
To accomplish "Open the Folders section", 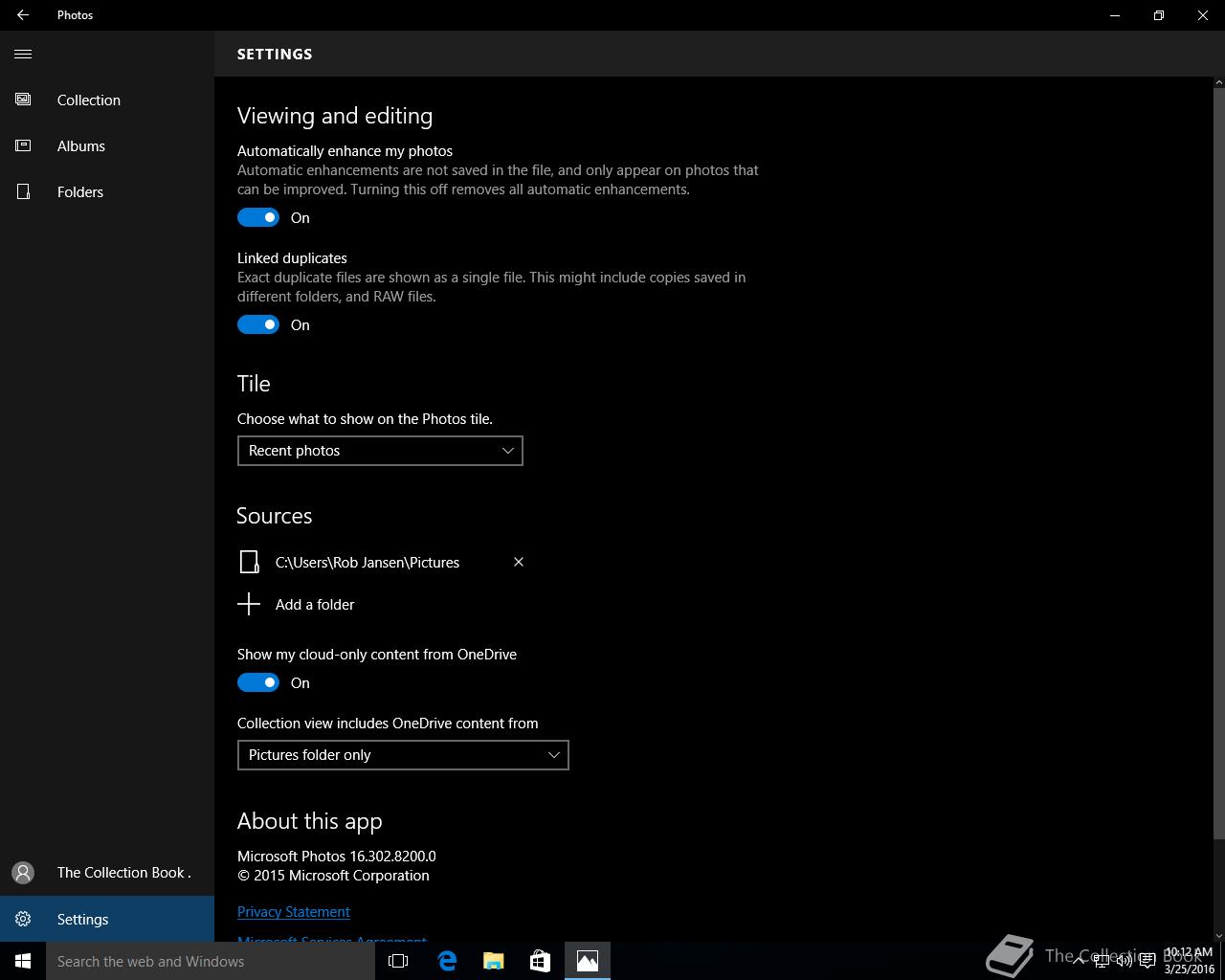I will [79, 192].
